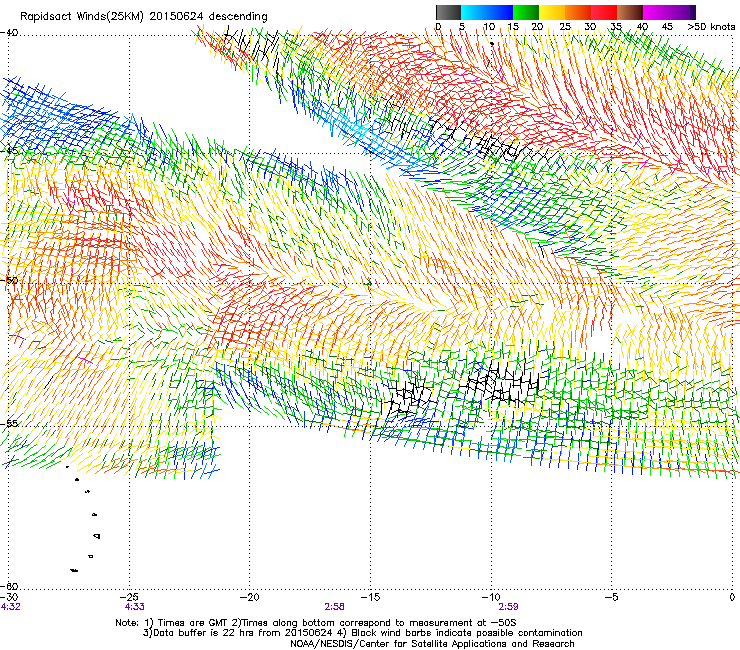Screen dimensions: 740x650
Task: Select the '-45' latitude axis label
Action: pyautogui.click(x=10, y=151)
